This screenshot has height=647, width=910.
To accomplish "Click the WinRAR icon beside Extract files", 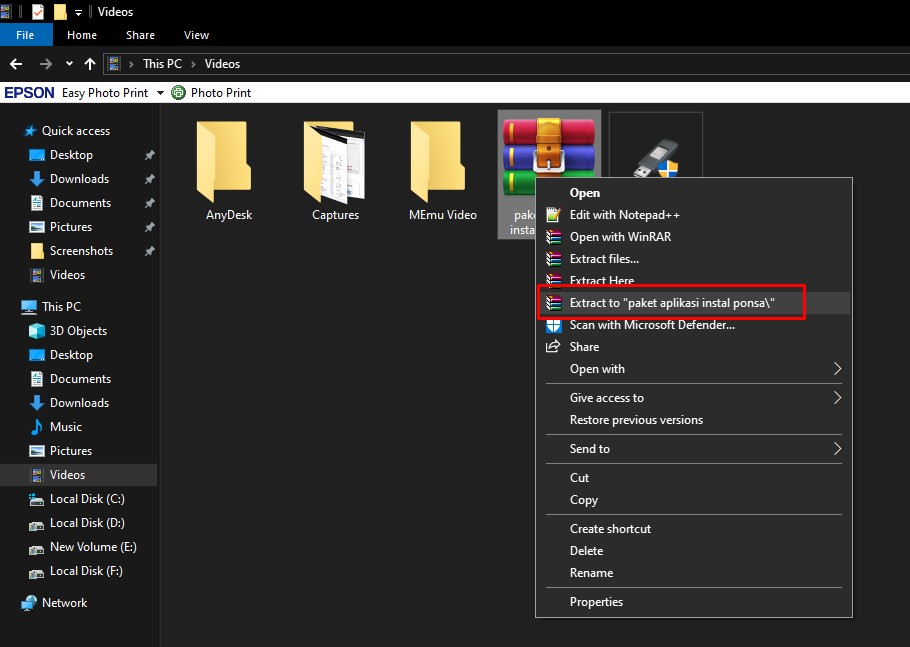I will (x=554, y=259).
